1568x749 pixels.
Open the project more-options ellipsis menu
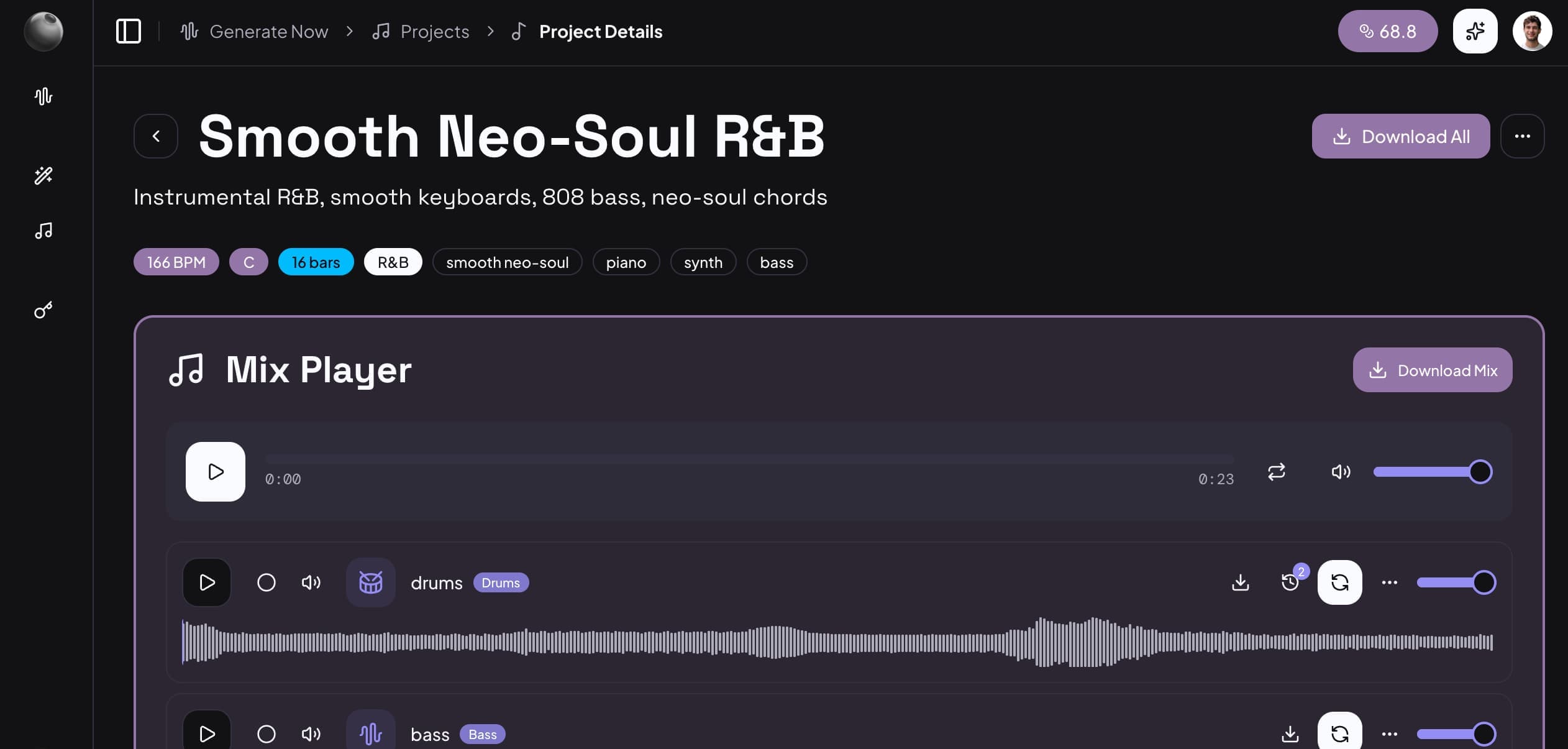(x=1521, y=136)
